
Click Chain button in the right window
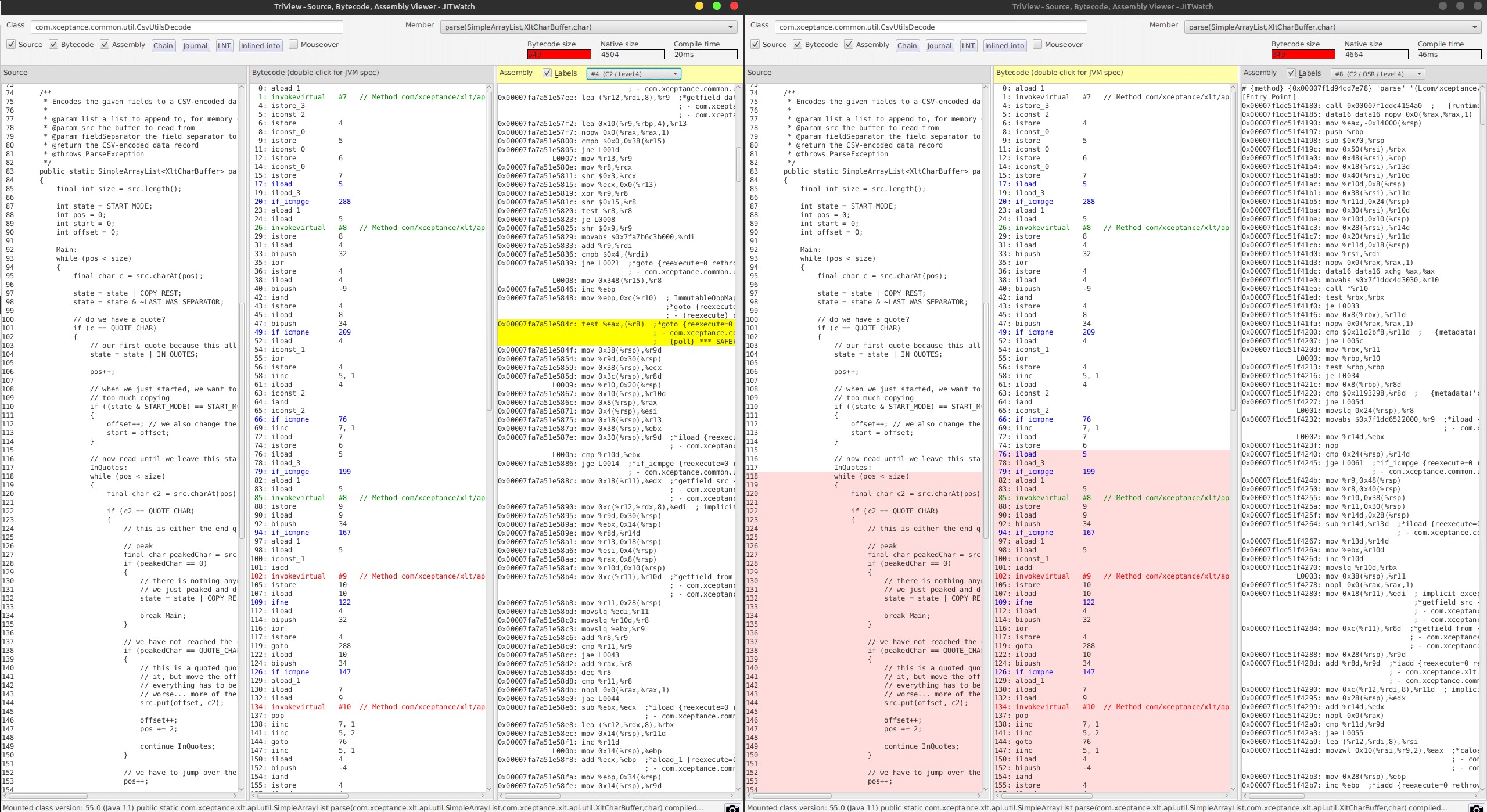pyautogui.click(x=907, y=46)
